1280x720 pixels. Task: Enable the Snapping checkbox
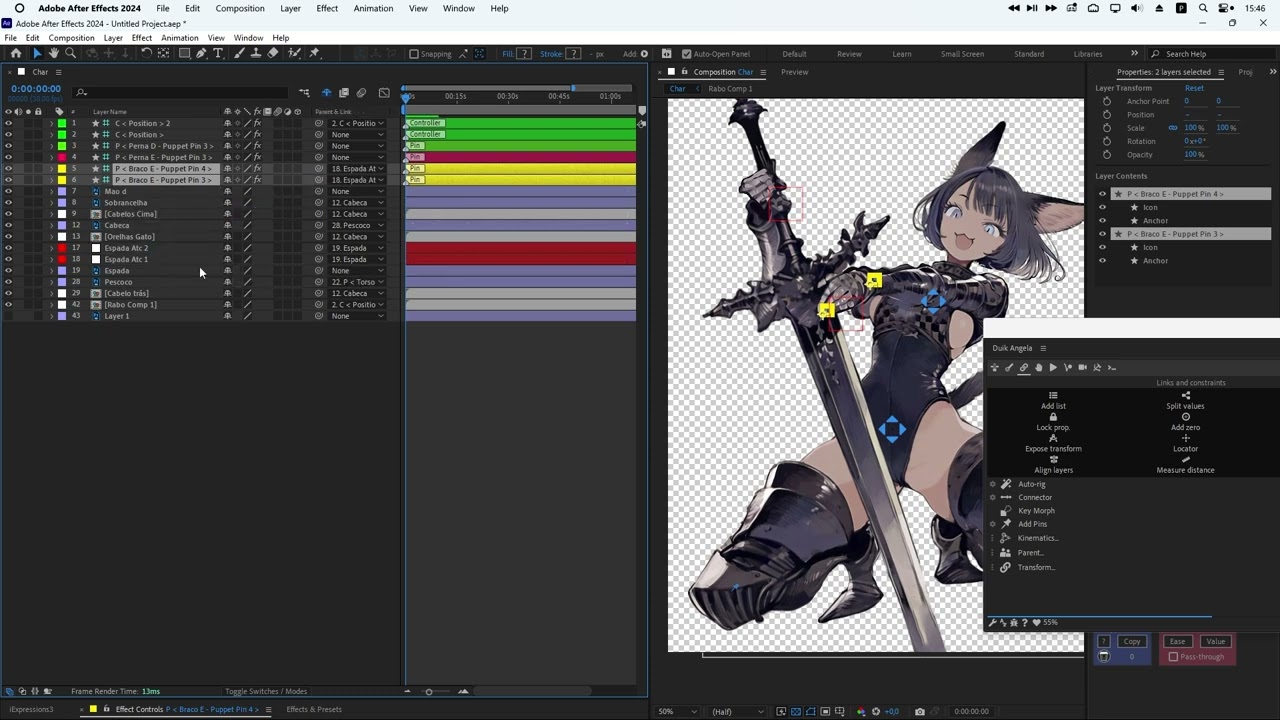click(414, 54)
